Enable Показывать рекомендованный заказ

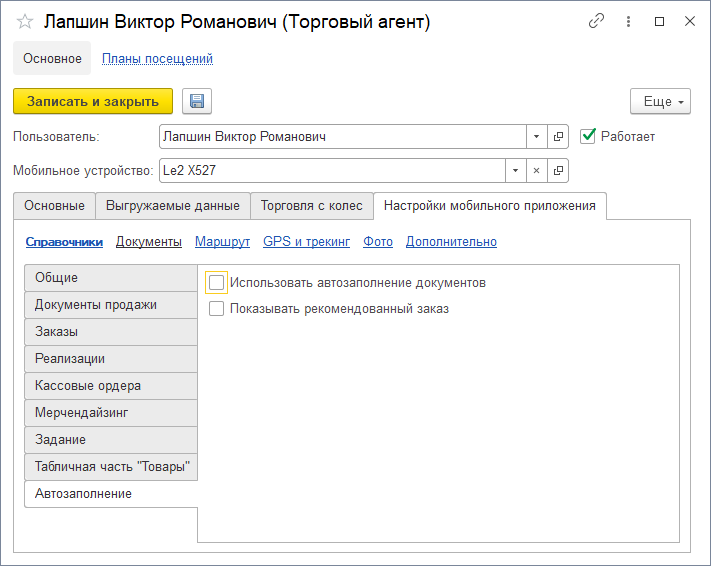[217, 309]
